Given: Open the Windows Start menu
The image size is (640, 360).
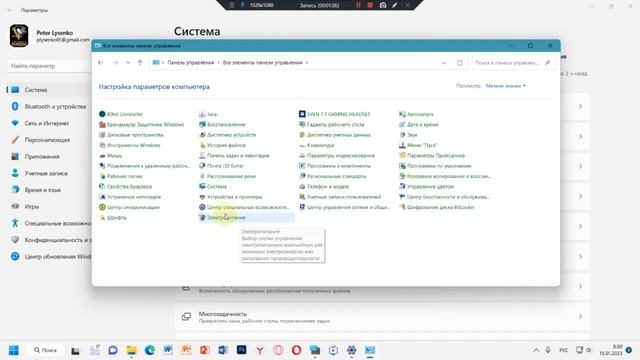Looking at the screenshot, I should click(13, 350).
